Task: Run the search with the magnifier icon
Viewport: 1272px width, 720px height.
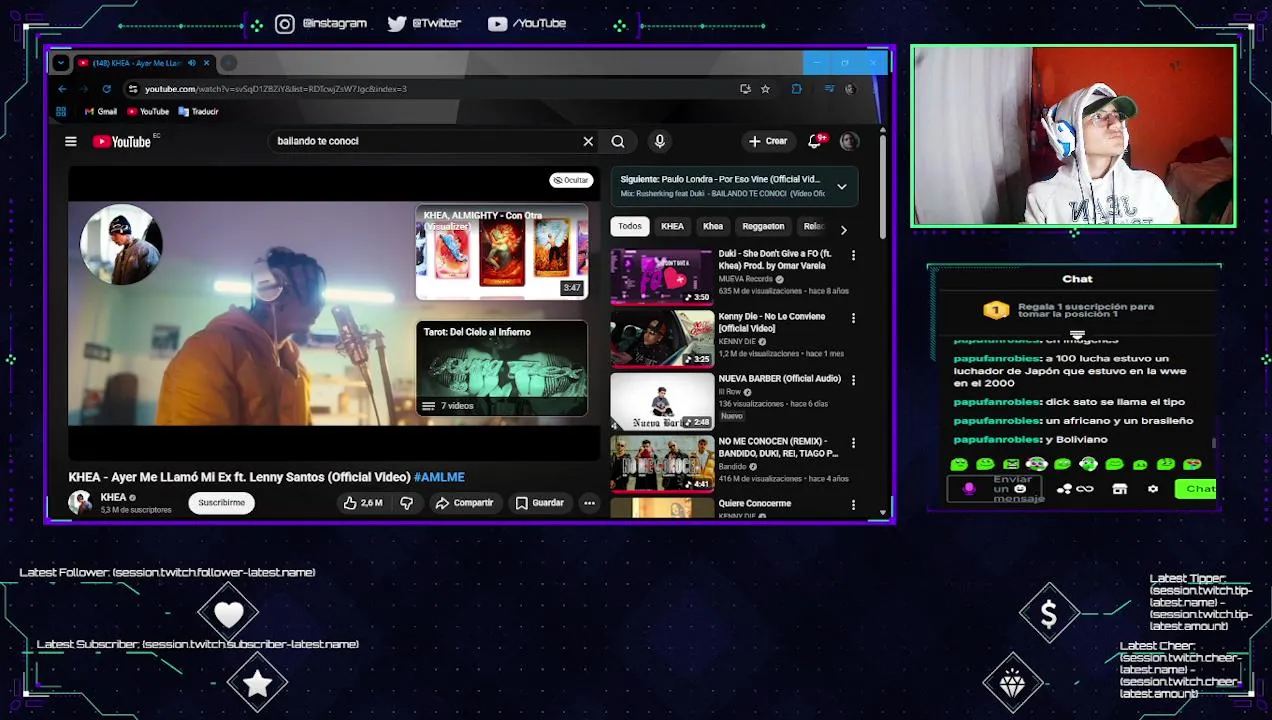Action: [618, 141]
